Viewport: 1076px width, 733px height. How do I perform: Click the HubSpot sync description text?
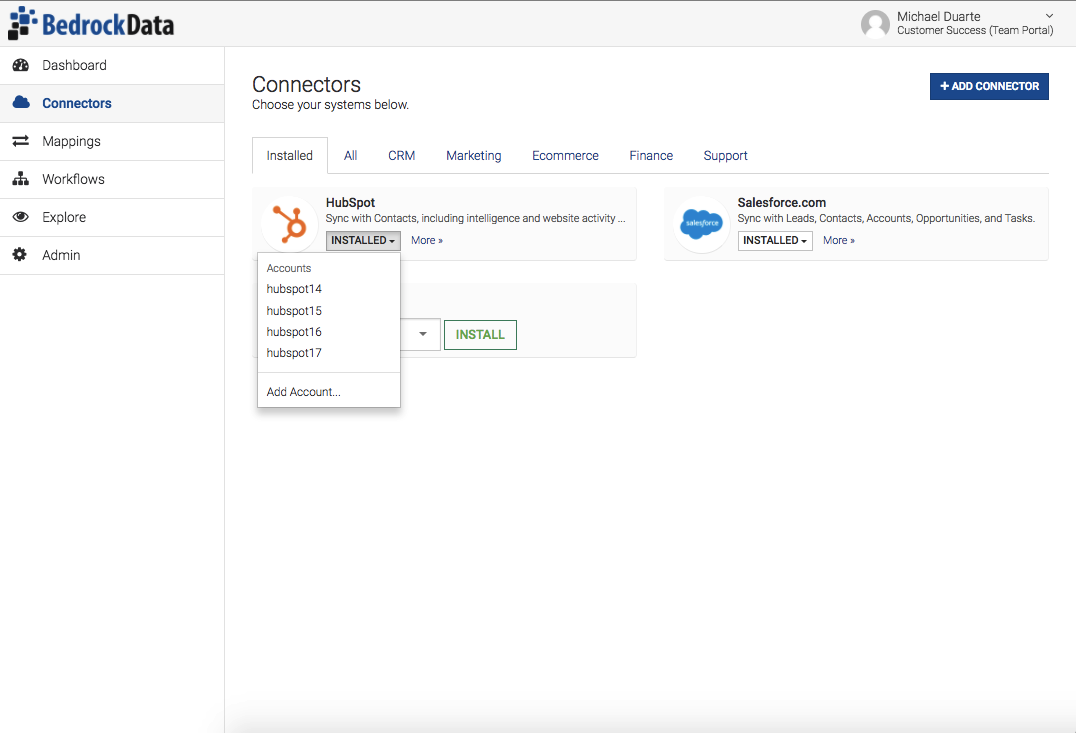click(476, 218)
